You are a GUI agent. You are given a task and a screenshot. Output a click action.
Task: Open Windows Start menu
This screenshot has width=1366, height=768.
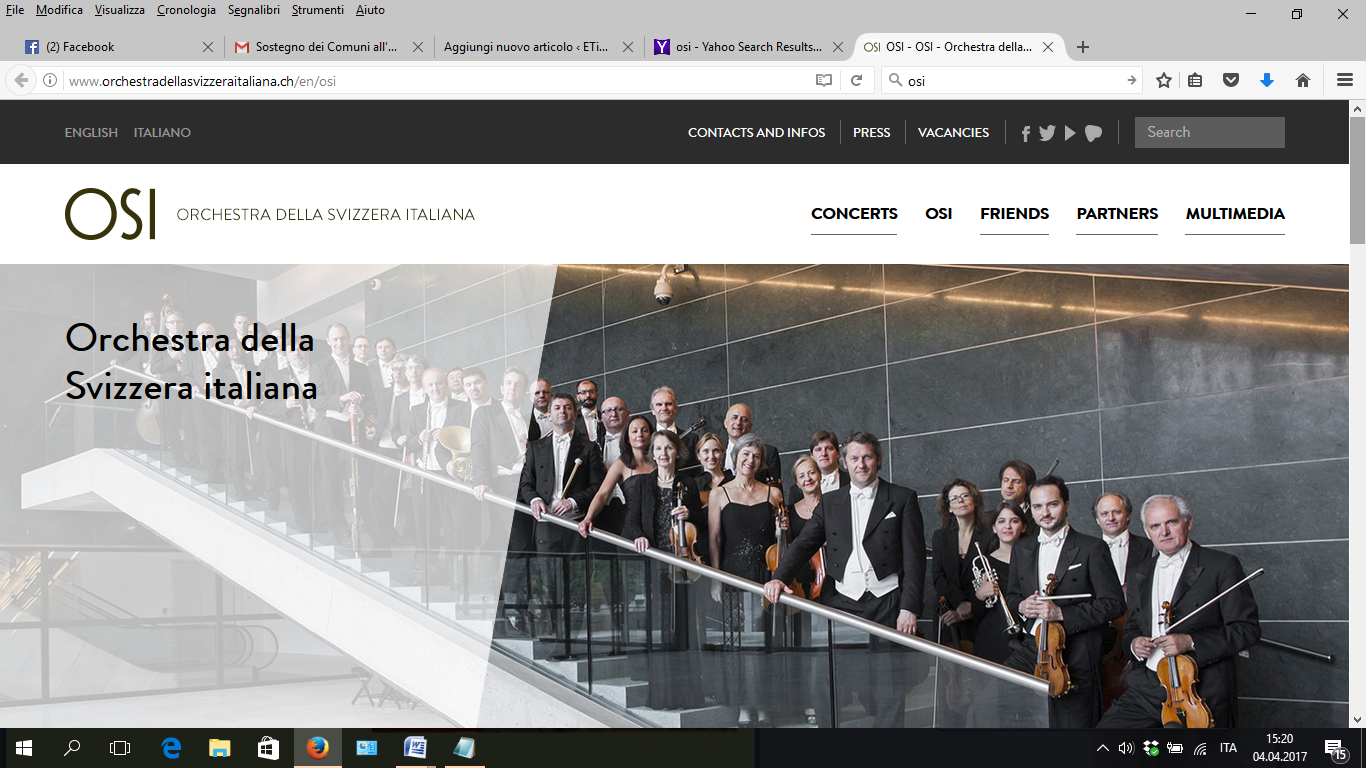(24, 748)
